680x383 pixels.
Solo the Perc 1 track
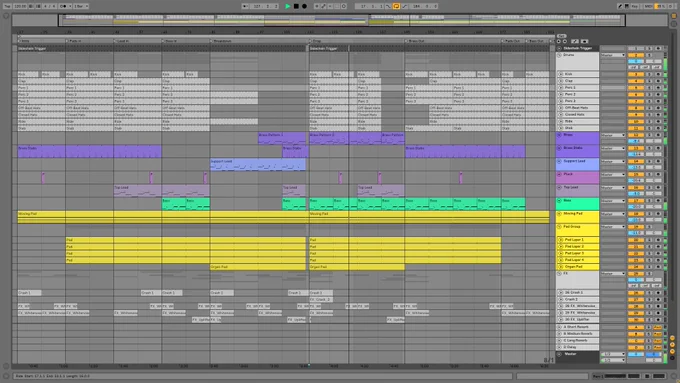[x=649, y=88]
